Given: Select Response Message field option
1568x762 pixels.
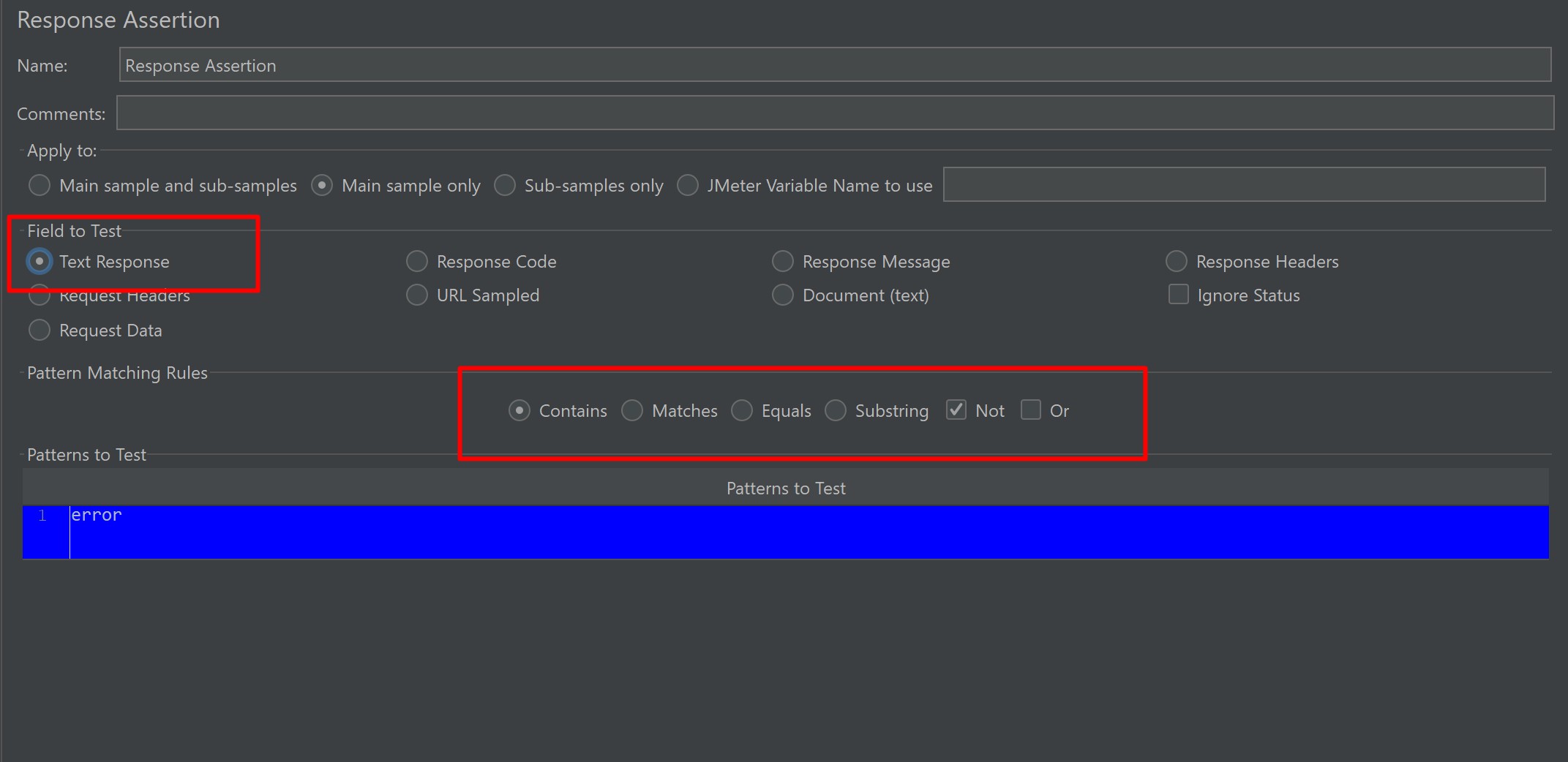Looking at the screenshot, I should tap(783, 262).
